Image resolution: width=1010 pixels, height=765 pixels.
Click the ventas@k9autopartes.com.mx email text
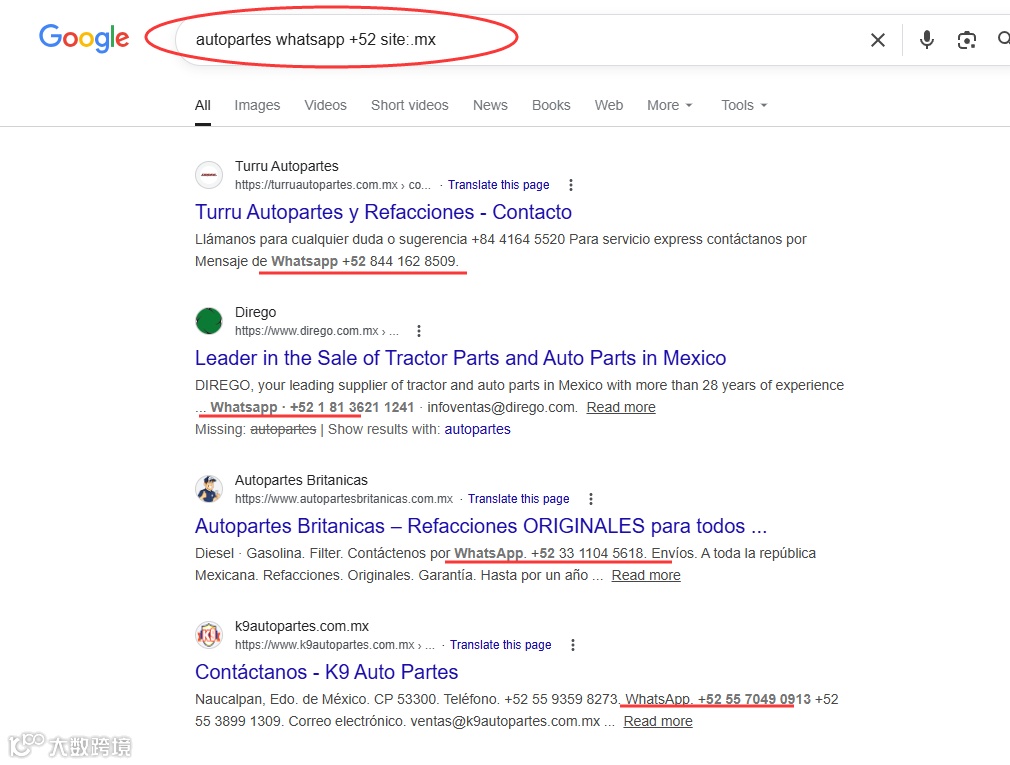505,722
